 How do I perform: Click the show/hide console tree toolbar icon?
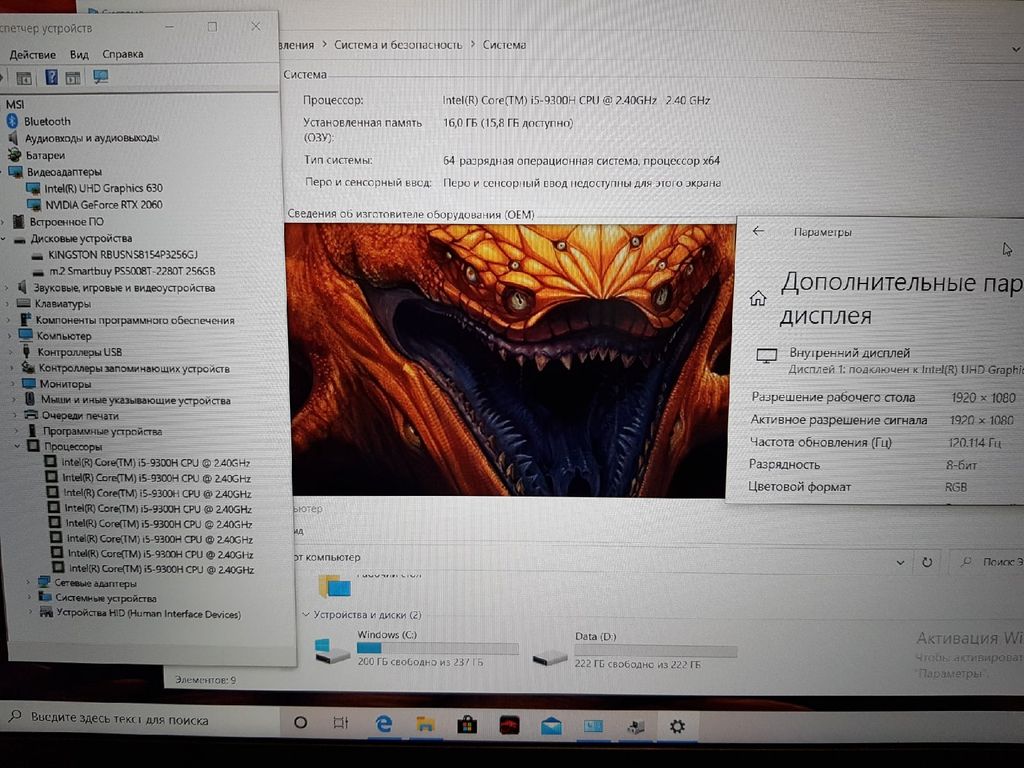24,78
